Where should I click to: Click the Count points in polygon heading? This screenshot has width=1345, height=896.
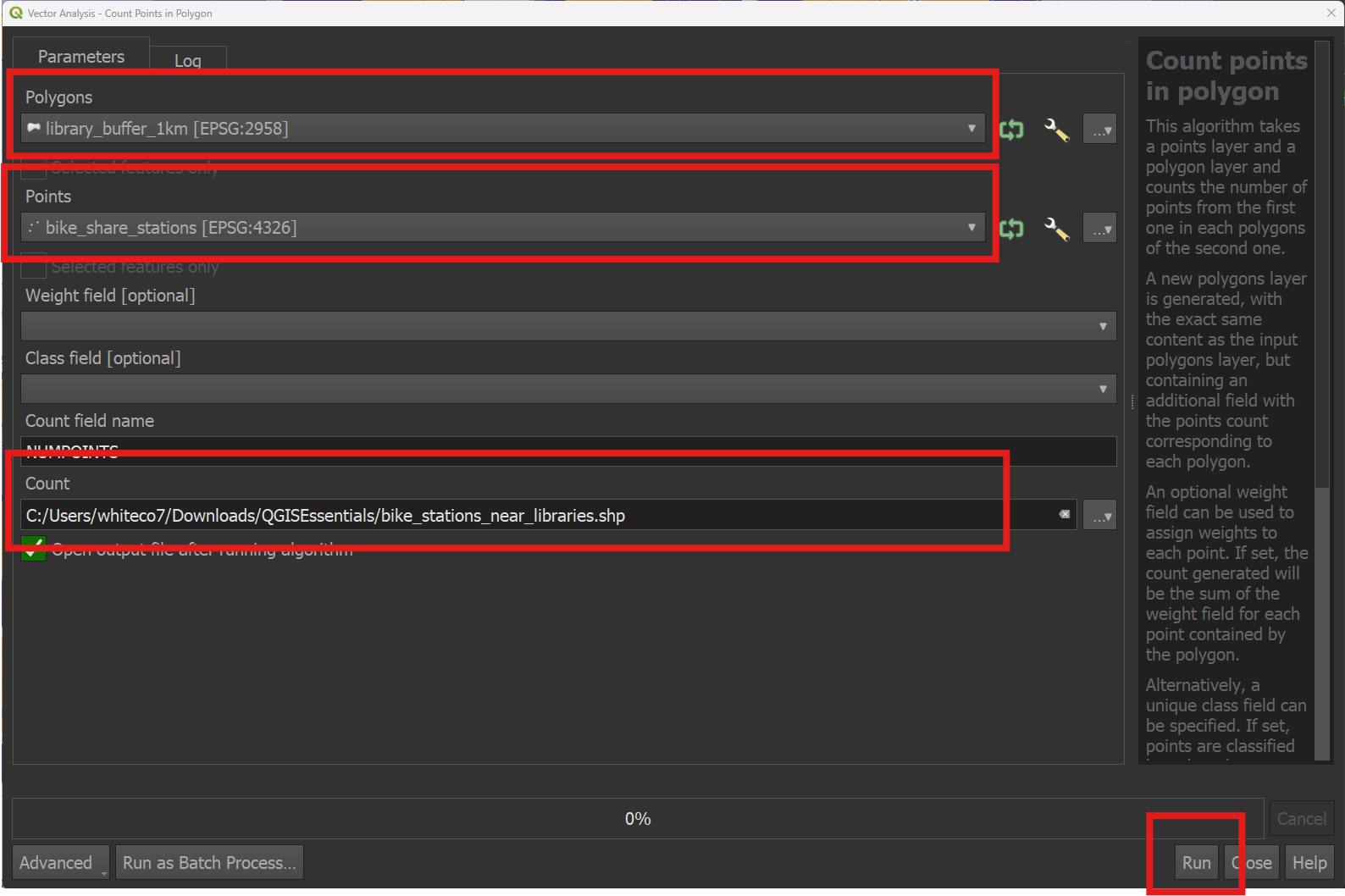tap(1226, 75)
